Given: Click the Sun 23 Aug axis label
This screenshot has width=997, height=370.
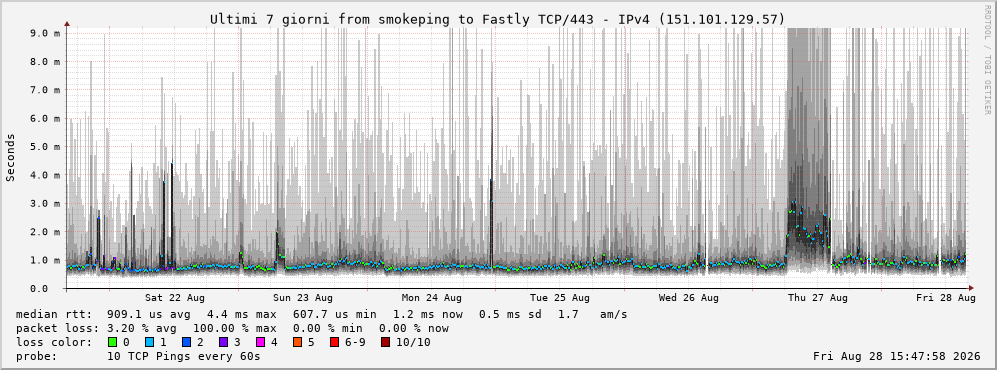Looking at the screenshot, I should [x=303, y=298].
